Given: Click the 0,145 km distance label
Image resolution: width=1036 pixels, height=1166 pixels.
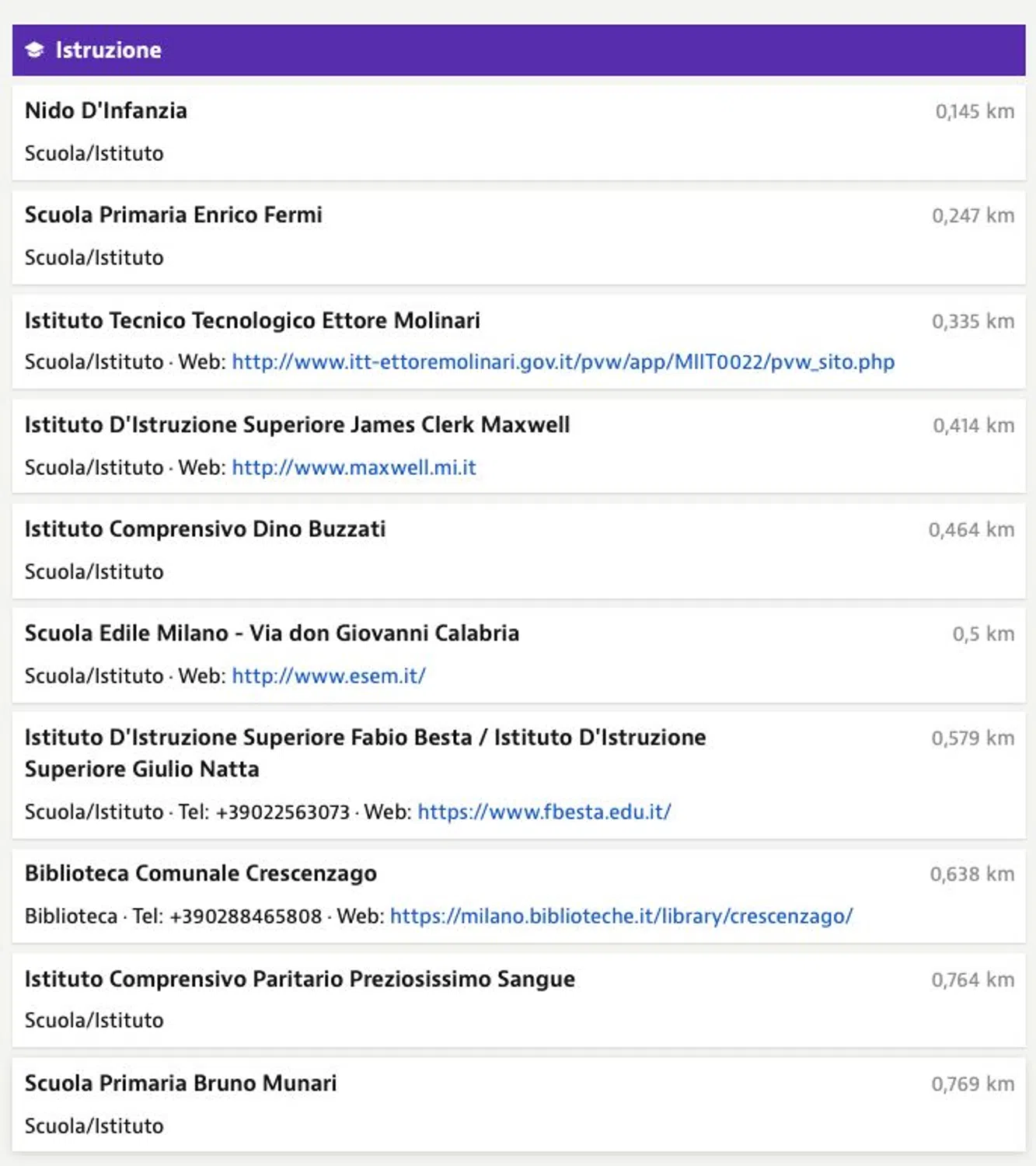Looking at the screenshot, I should [975, 111].
